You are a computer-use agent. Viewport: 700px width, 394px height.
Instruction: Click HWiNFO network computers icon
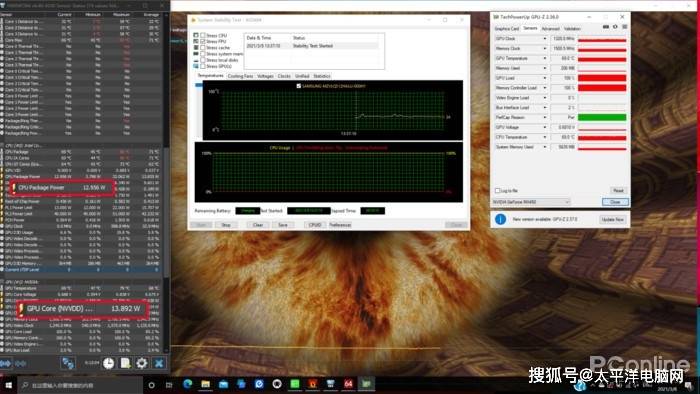[68, 363]
